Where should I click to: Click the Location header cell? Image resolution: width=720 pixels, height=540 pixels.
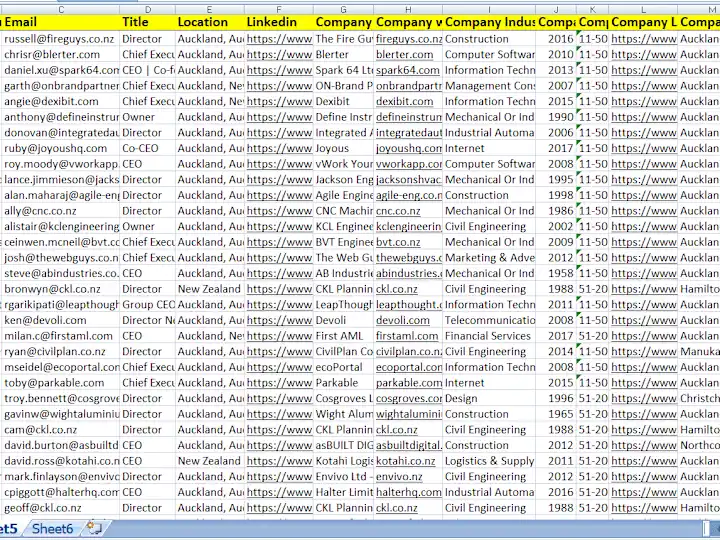pyautogui.click(x=210, y=22)
